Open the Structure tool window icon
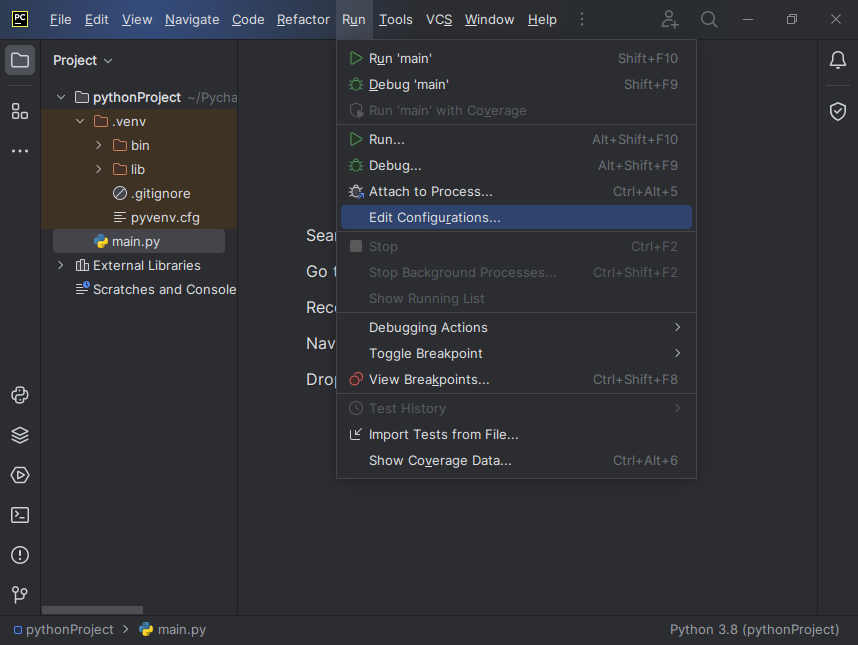858x645 pixels. pyautogui.click(x=20, y=111)
